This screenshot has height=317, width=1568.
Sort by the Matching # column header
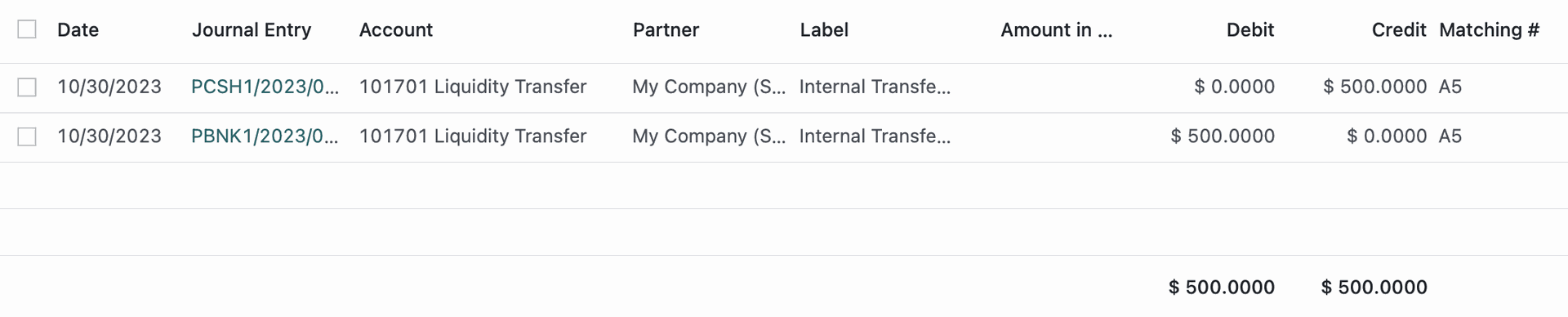click(1490, 30)
